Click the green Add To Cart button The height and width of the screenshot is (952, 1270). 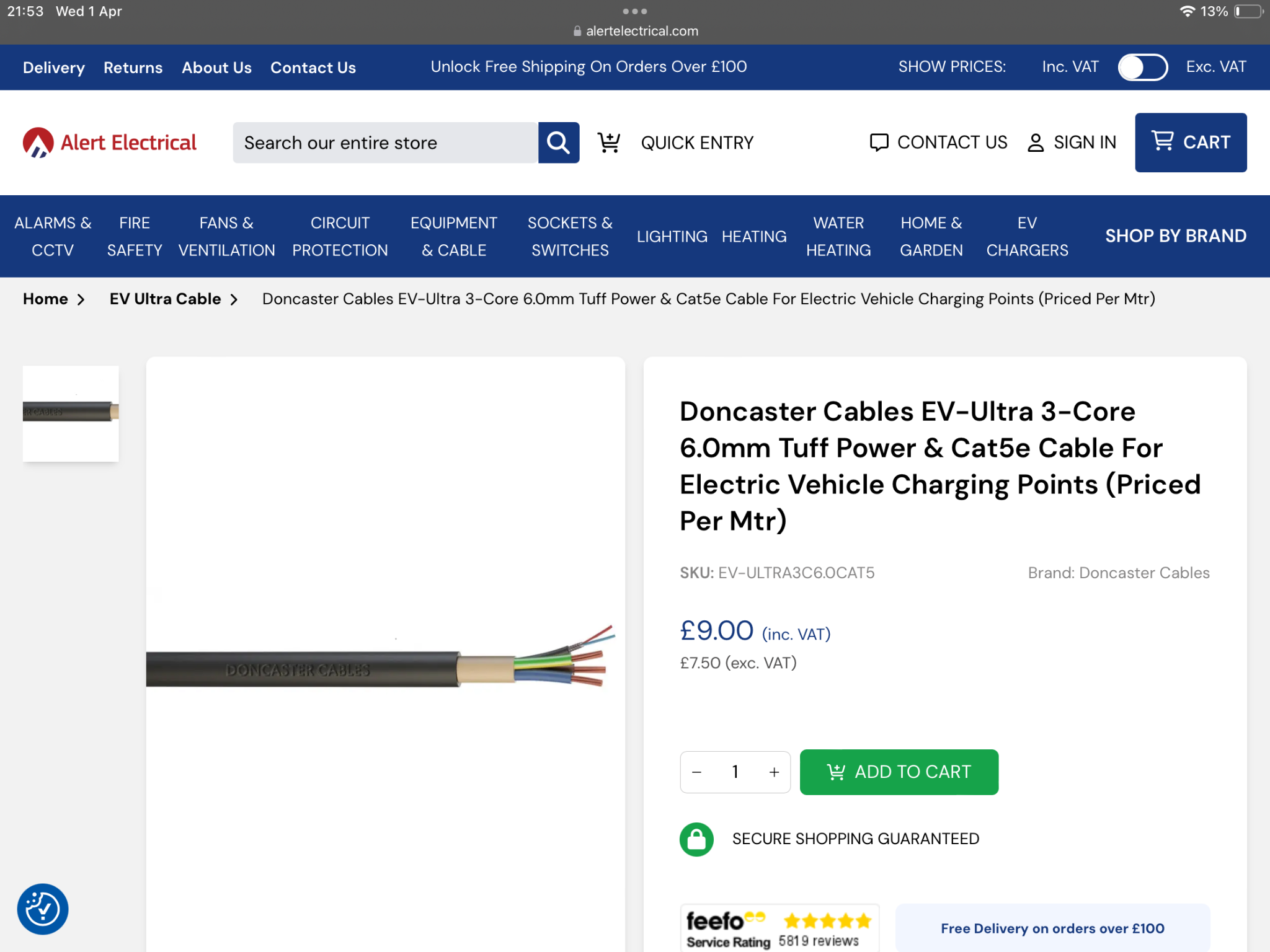(x=899, y=772)
